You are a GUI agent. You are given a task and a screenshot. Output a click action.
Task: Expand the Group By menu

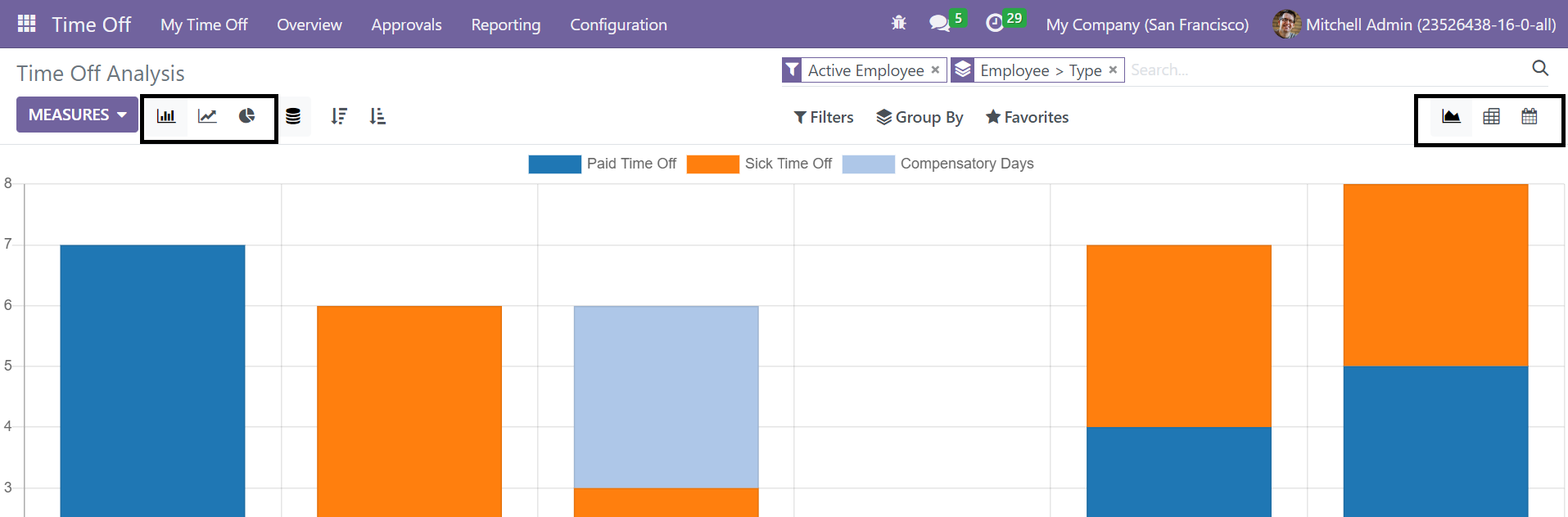click(920, 117)
